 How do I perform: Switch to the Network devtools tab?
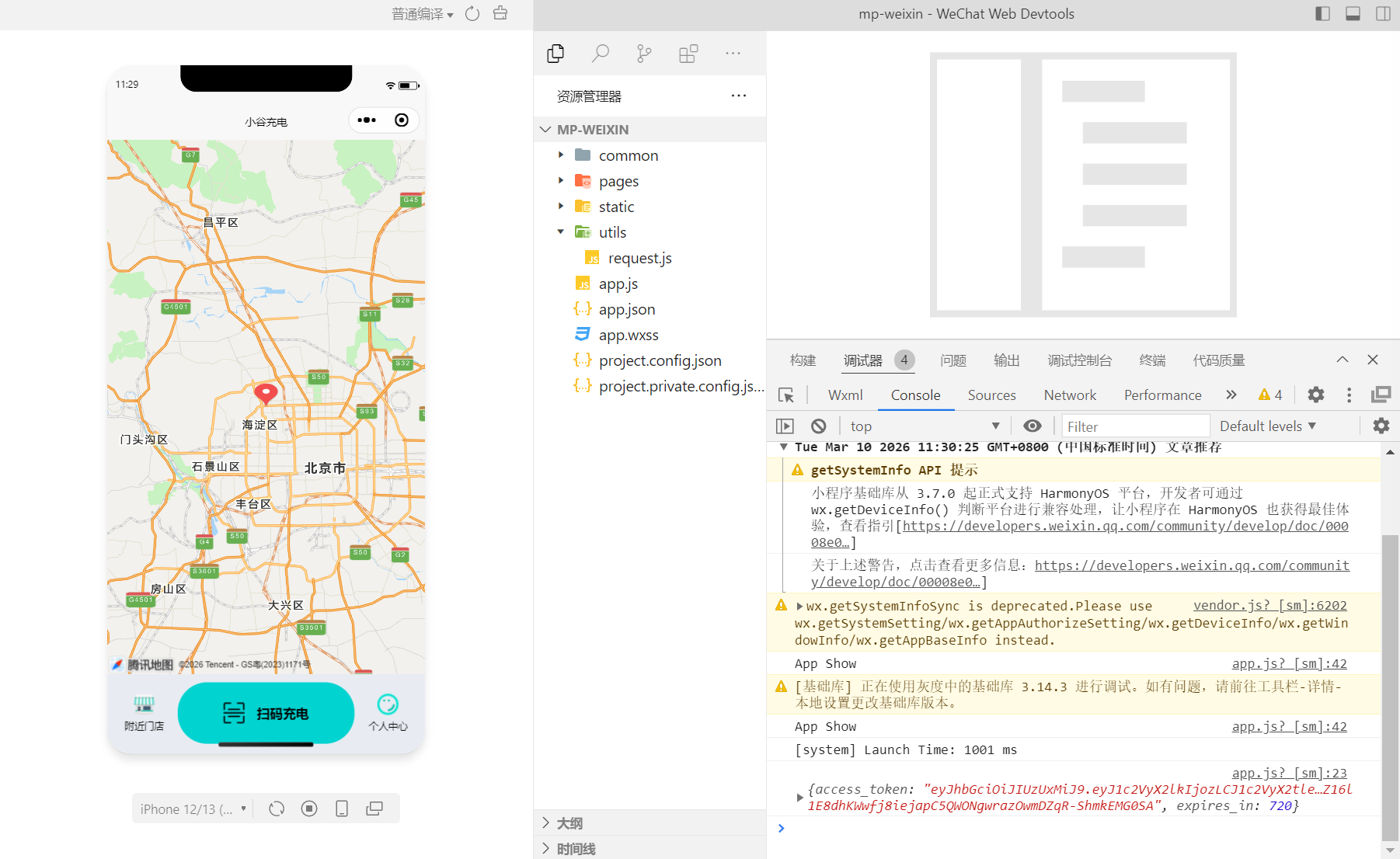[1070, 395]
